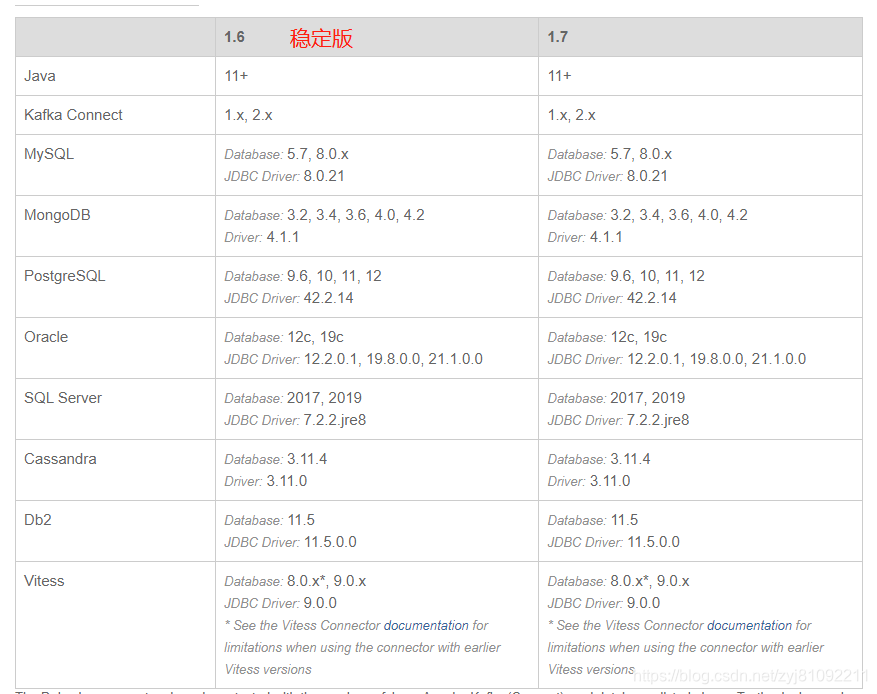
Task: Open the documentation link in the 1.7 Vitess cell
Action: tap(749, 625)
